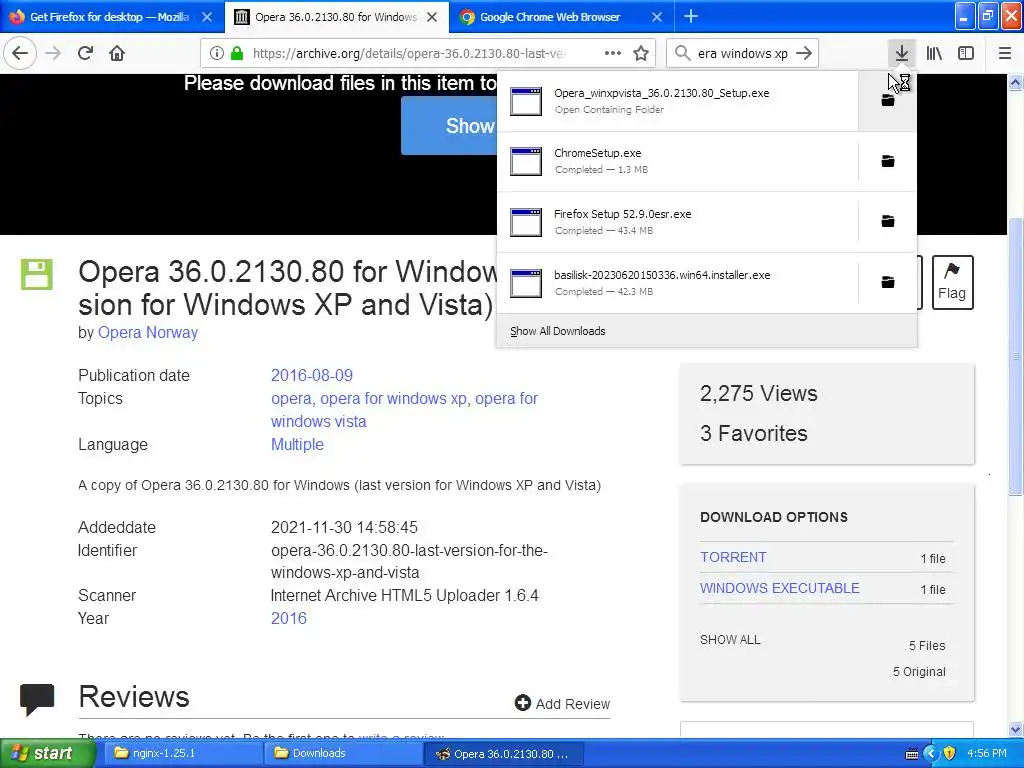Select the Opera 36.0.2130.80 for Windows tab
The width and height of the screenshot is (1024, 768).
pos(336,17)
